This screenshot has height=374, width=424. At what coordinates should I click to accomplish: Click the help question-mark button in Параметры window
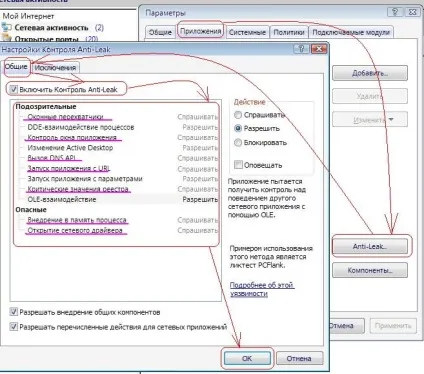[395, 12]
